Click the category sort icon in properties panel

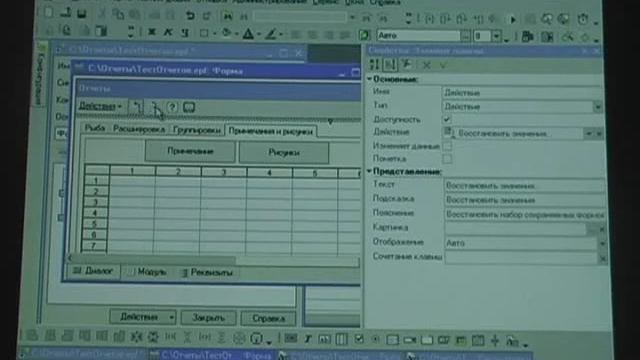click(390, 64)
